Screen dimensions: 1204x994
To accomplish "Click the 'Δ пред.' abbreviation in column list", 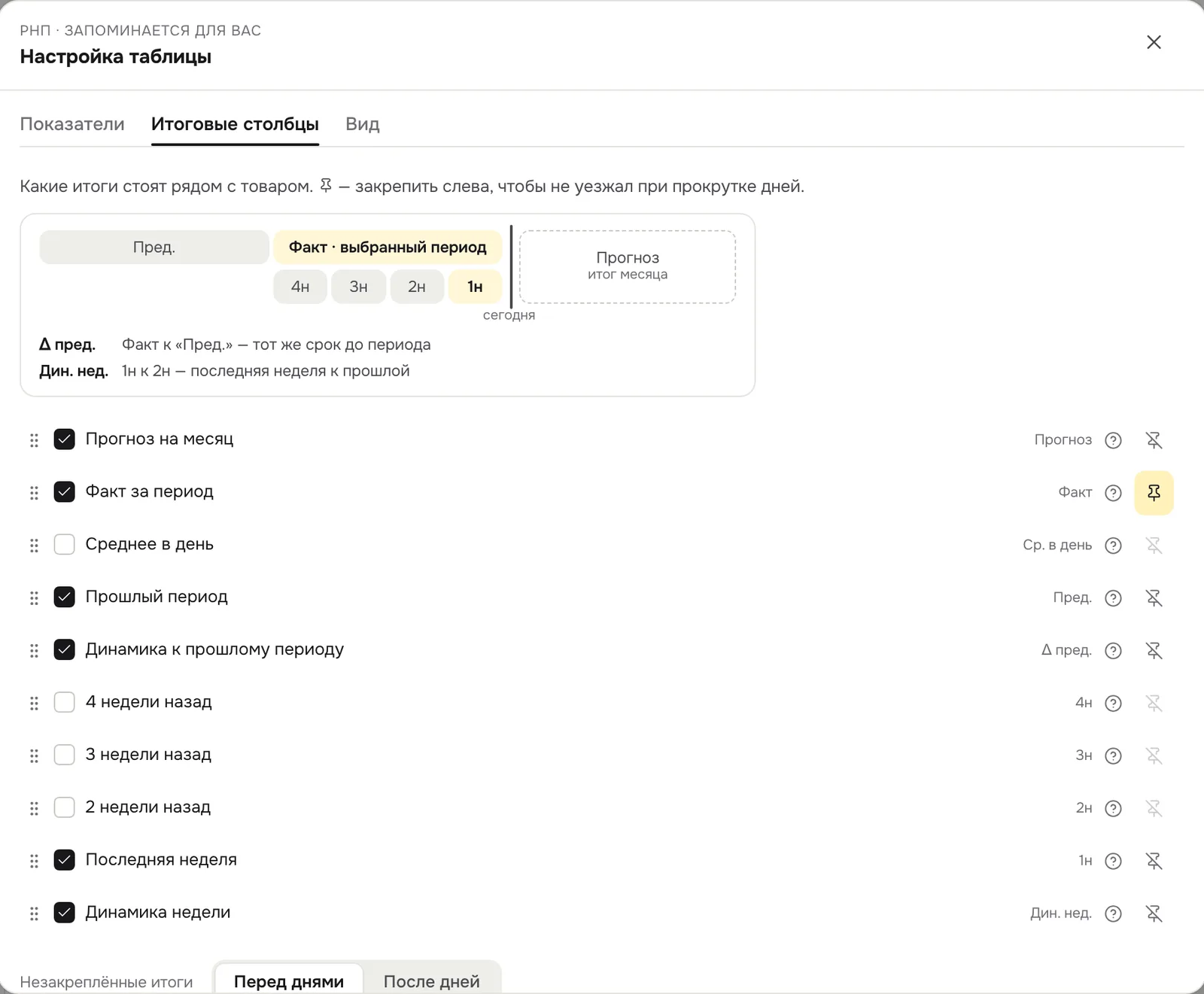I will pos(1066,650).
